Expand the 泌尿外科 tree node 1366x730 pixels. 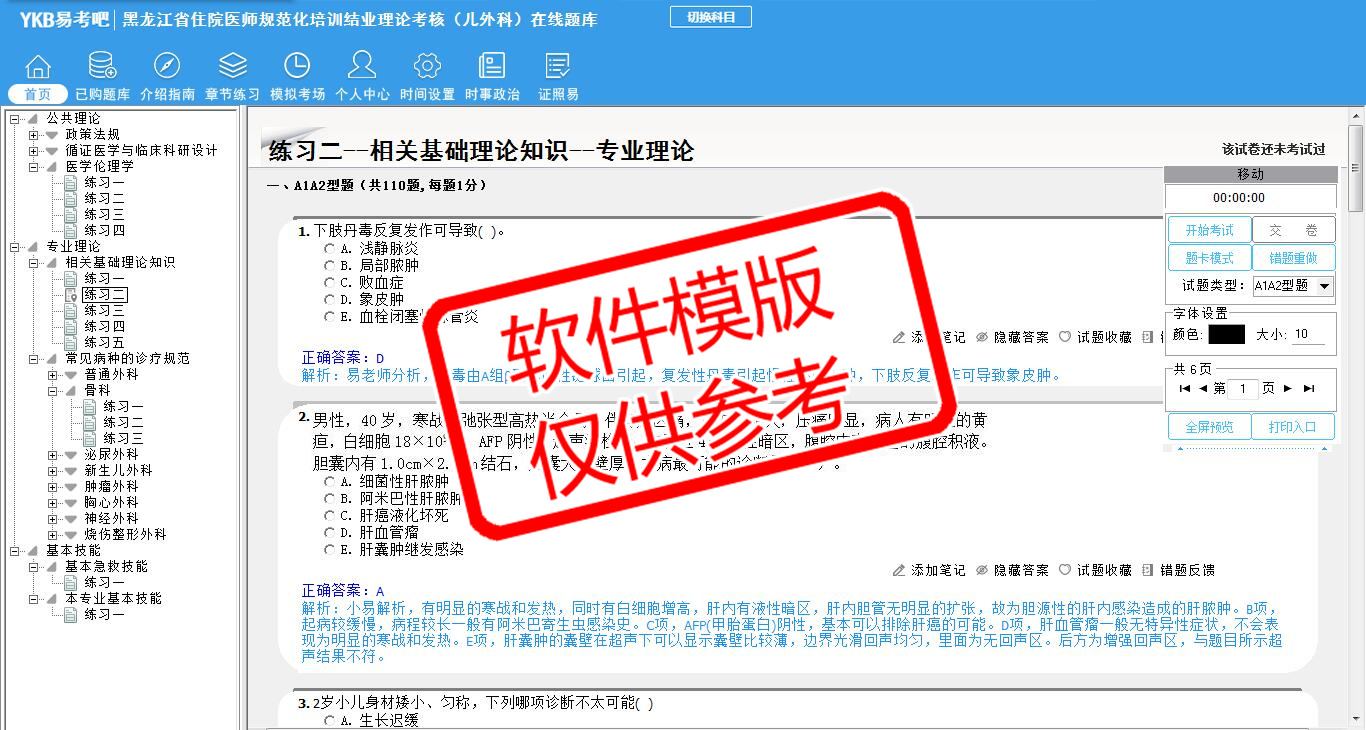(53, 454)
